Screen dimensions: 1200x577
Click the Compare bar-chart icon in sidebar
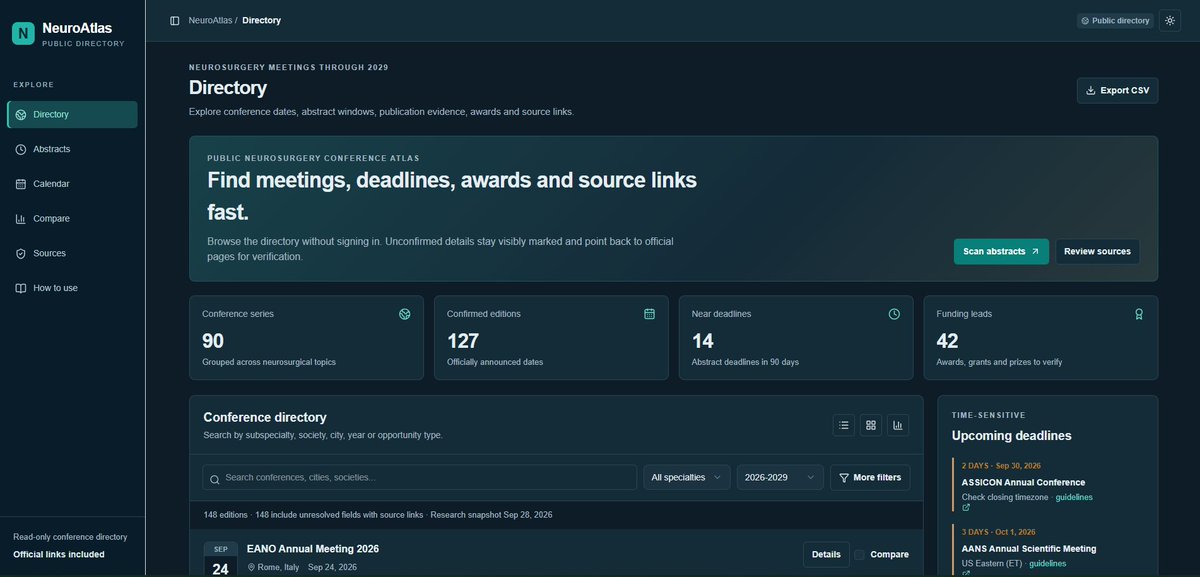pyautogui.click(x=21, y=218)
